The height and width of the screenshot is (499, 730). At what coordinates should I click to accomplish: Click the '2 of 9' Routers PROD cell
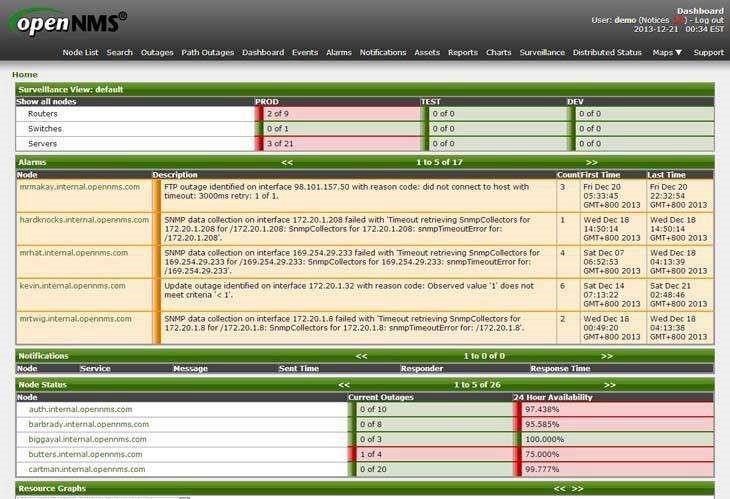[x=338, y=114]
